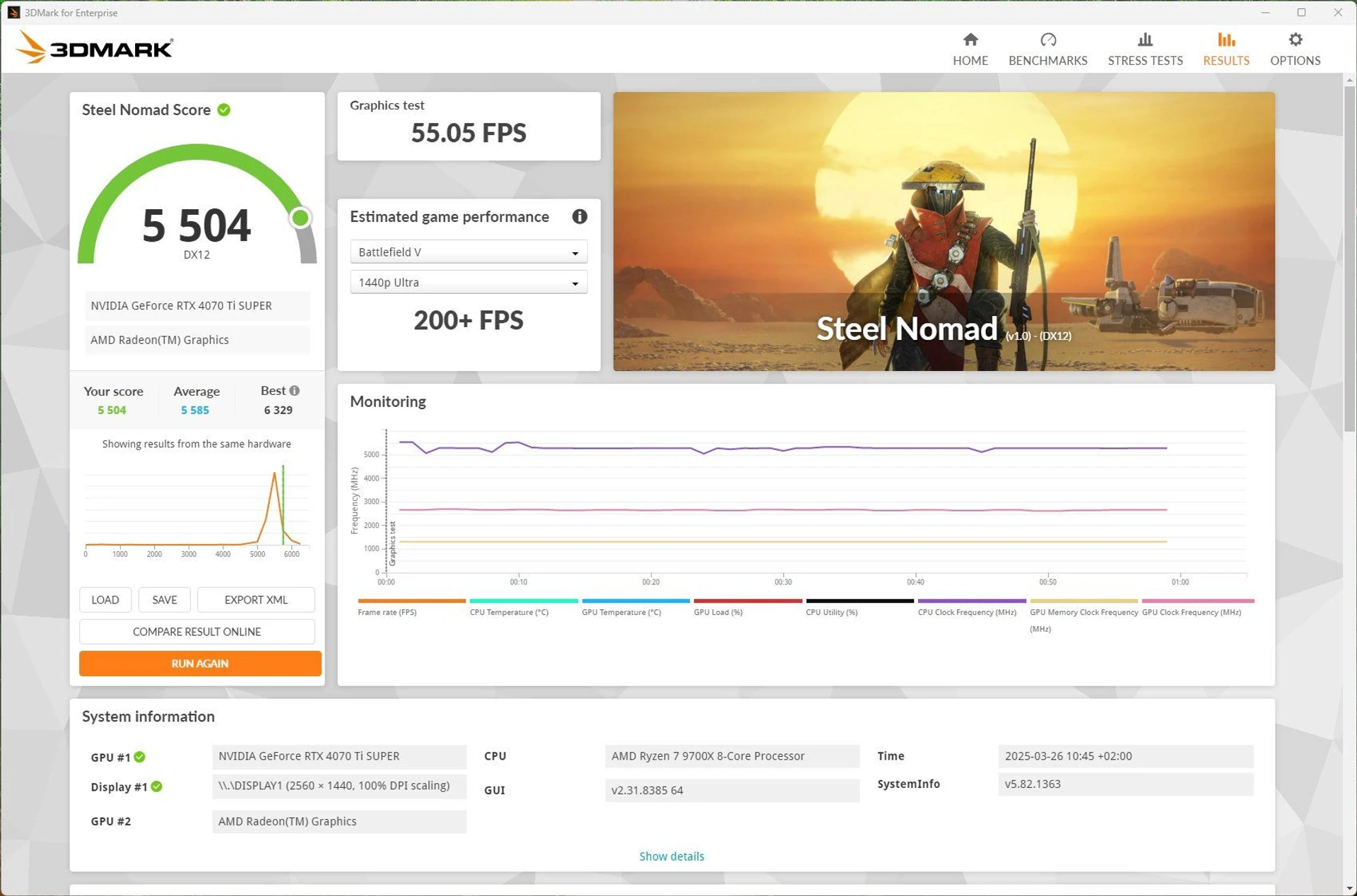The width and height of the screenshot is (1357, 896).
Task: Click COMPARE RESULT ONLINE button
Action: click(x=197, y=631)
